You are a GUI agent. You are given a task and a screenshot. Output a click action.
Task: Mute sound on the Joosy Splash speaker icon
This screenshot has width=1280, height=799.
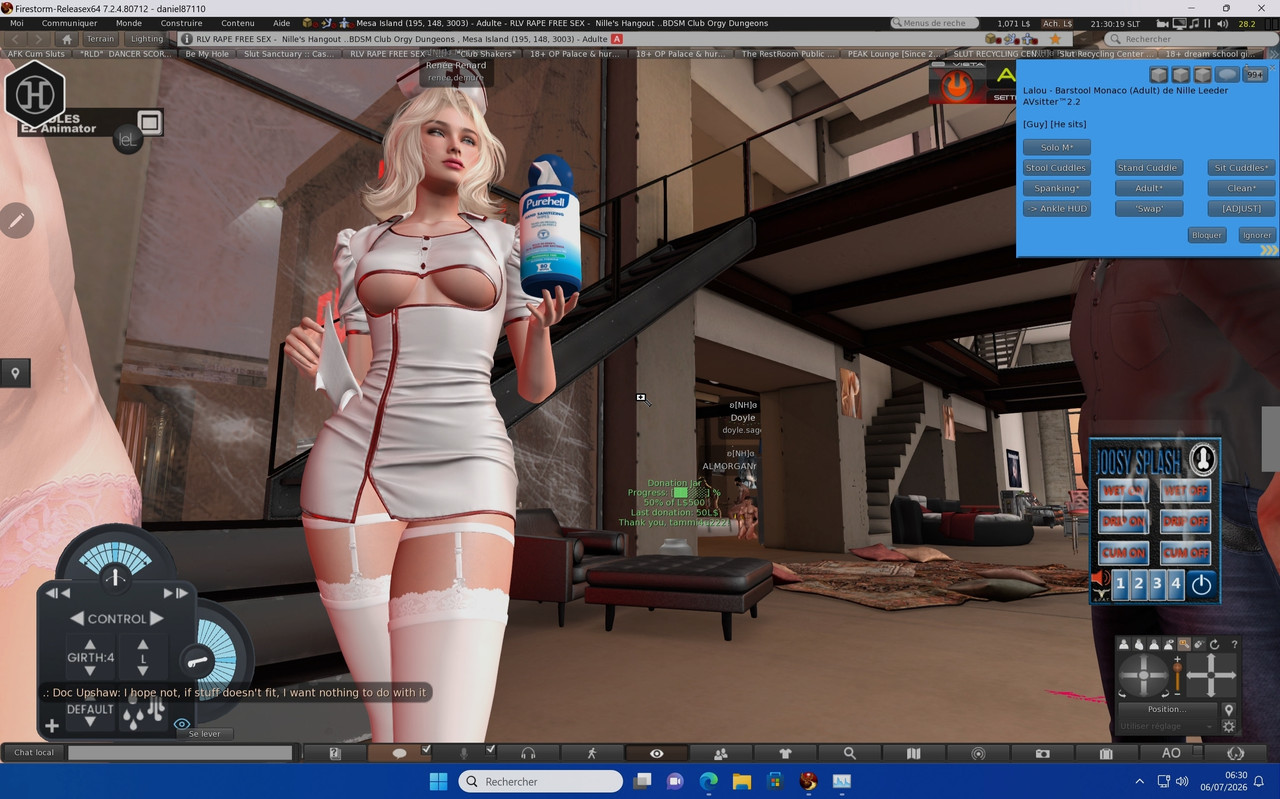(x=1100, y=579)
